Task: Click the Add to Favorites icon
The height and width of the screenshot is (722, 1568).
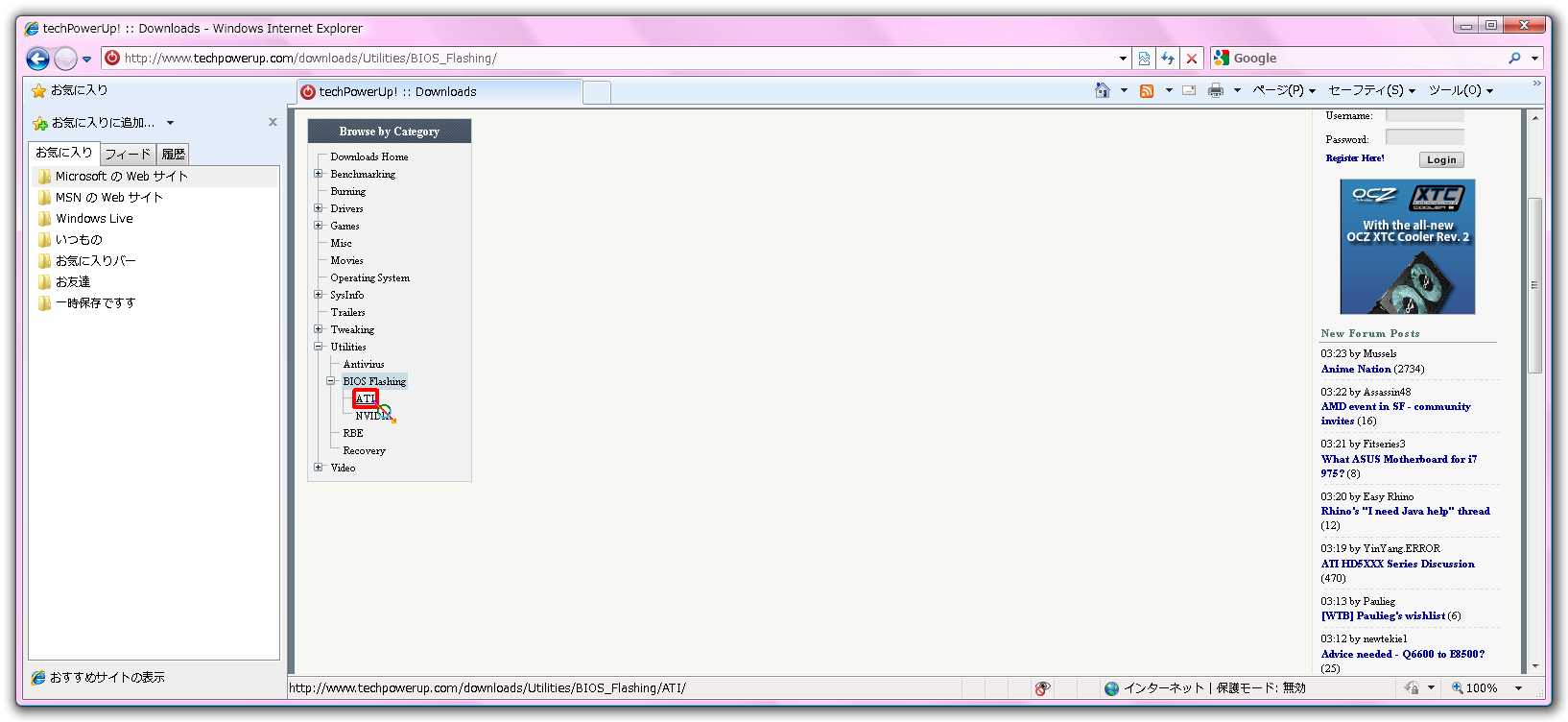Action: [x=39, y=123]
